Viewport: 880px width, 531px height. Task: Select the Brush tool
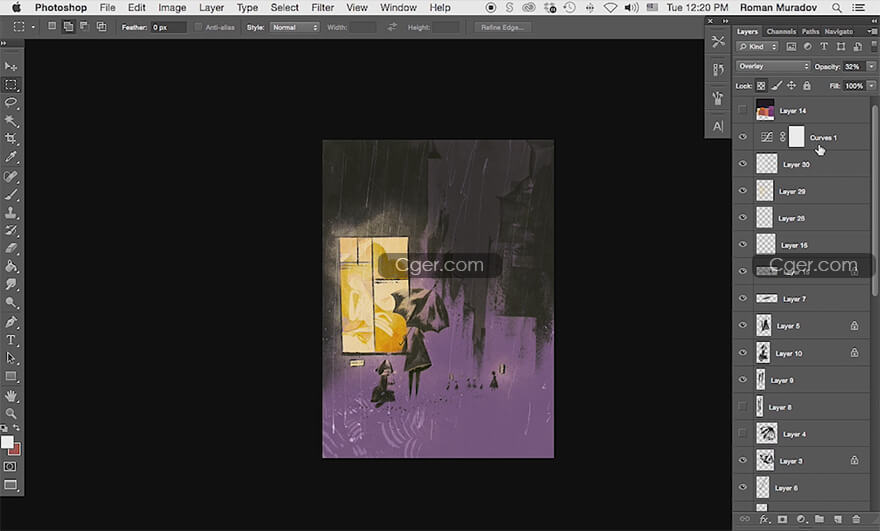coord(11,195)
